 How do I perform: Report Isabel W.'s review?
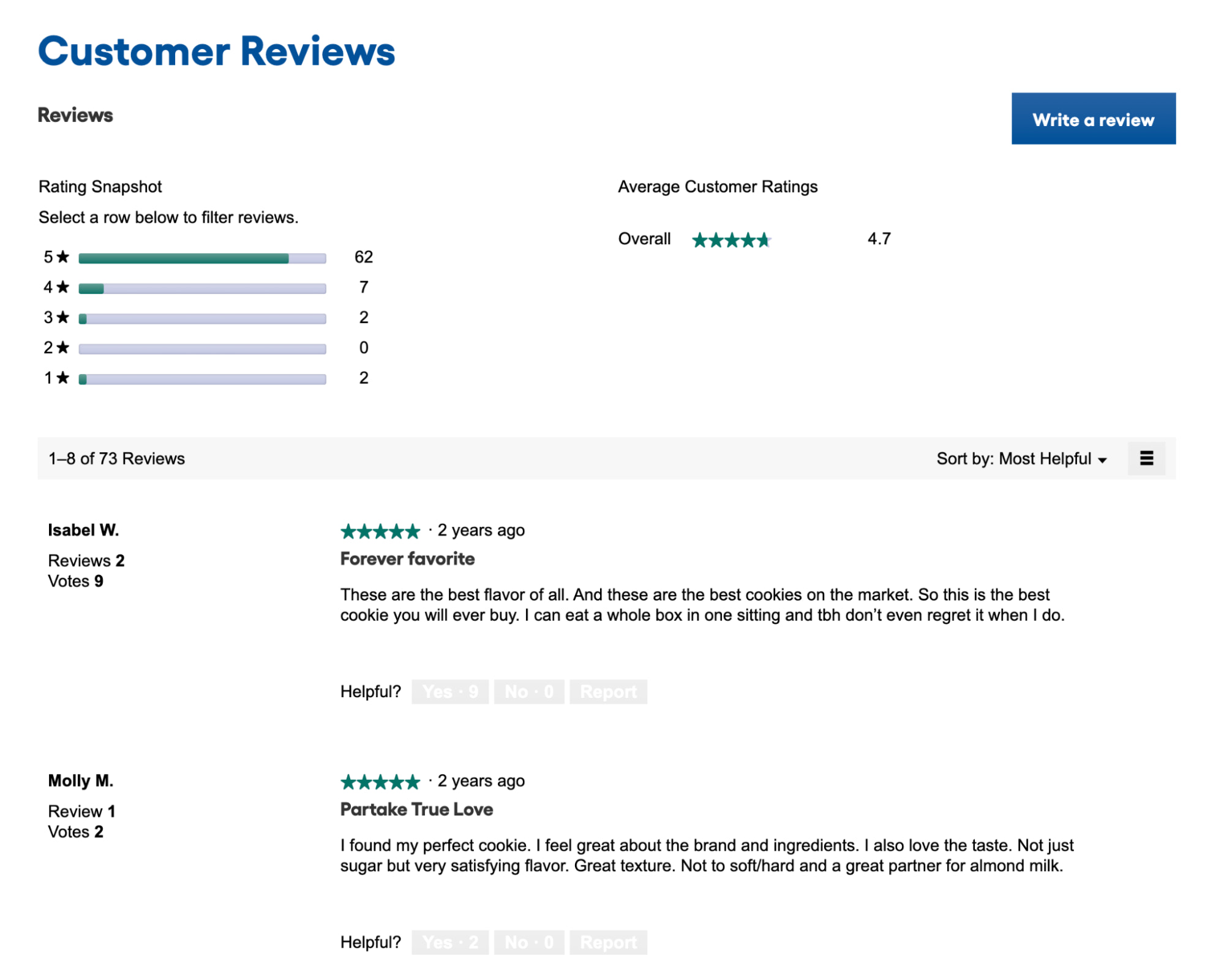[608, 691]
